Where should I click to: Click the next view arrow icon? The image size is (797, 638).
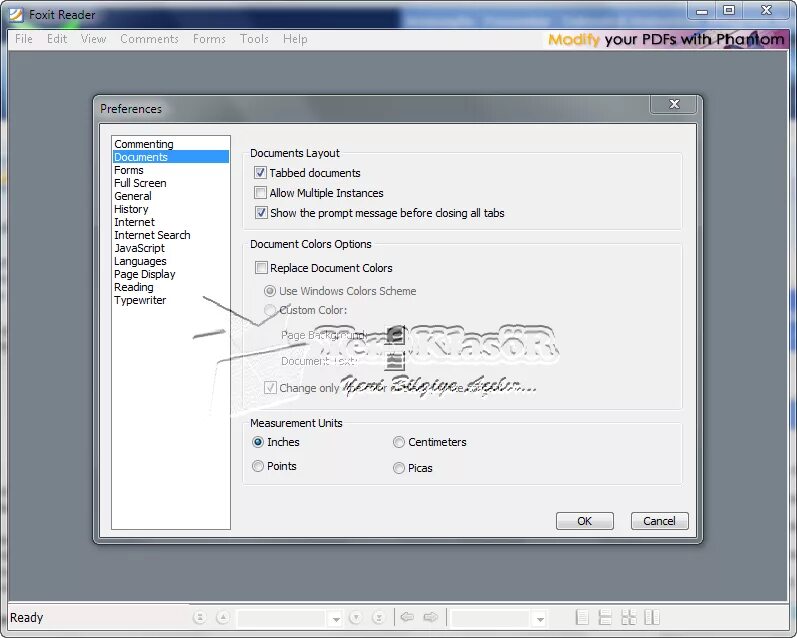tap(431, 617)
